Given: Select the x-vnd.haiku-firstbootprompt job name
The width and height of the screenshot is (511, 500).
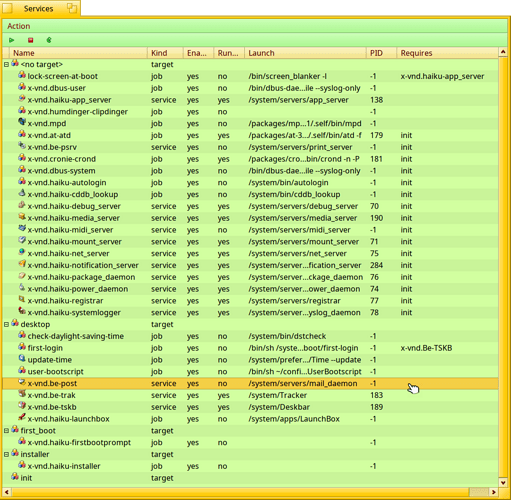Looking at the screenshot, I should click(x=79, y=443).
